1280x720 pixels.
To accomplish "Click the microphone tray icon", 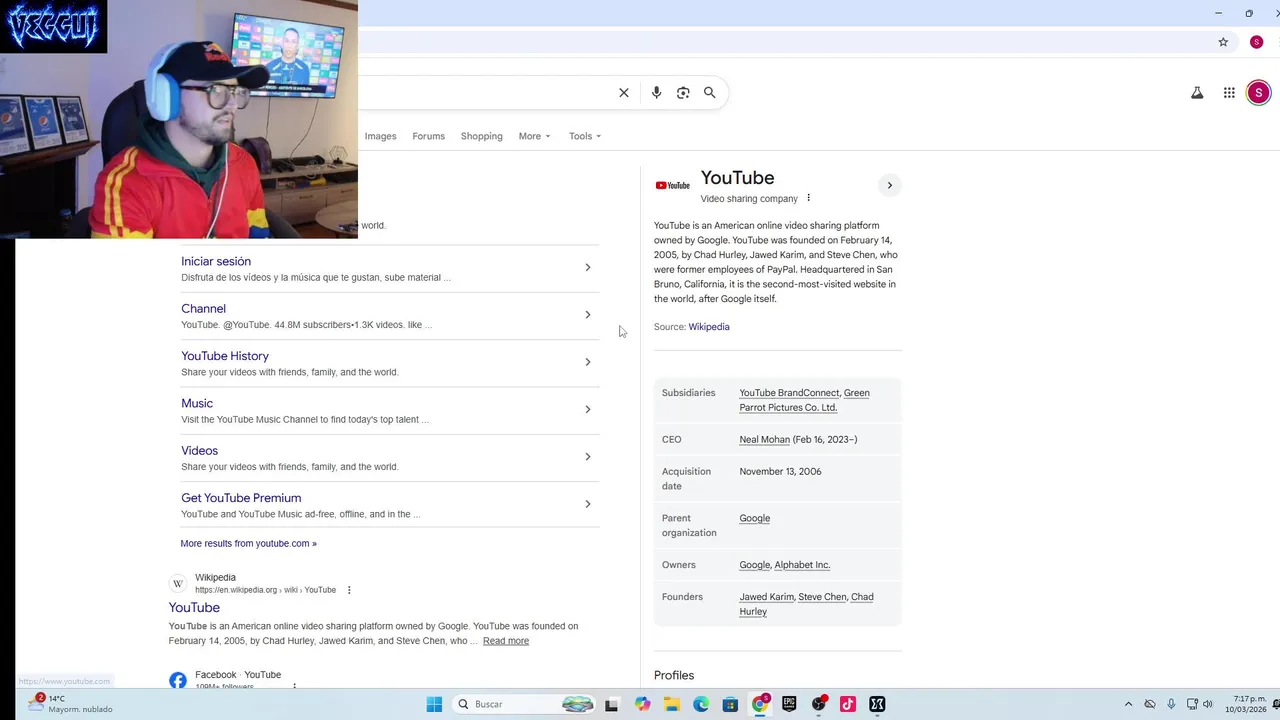I will (x=1171, y=704).
